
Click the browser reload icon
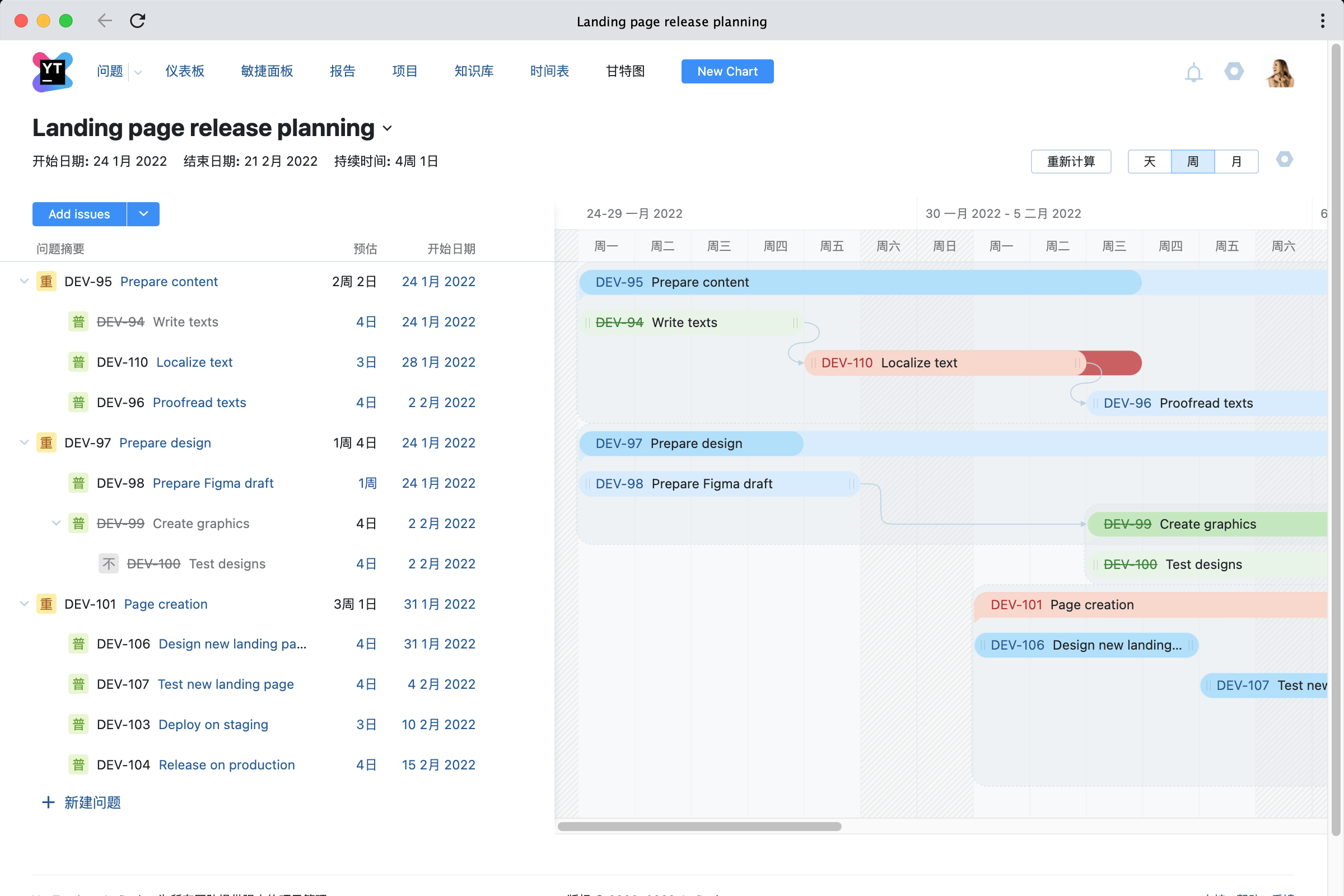click(x=138, y=21)
